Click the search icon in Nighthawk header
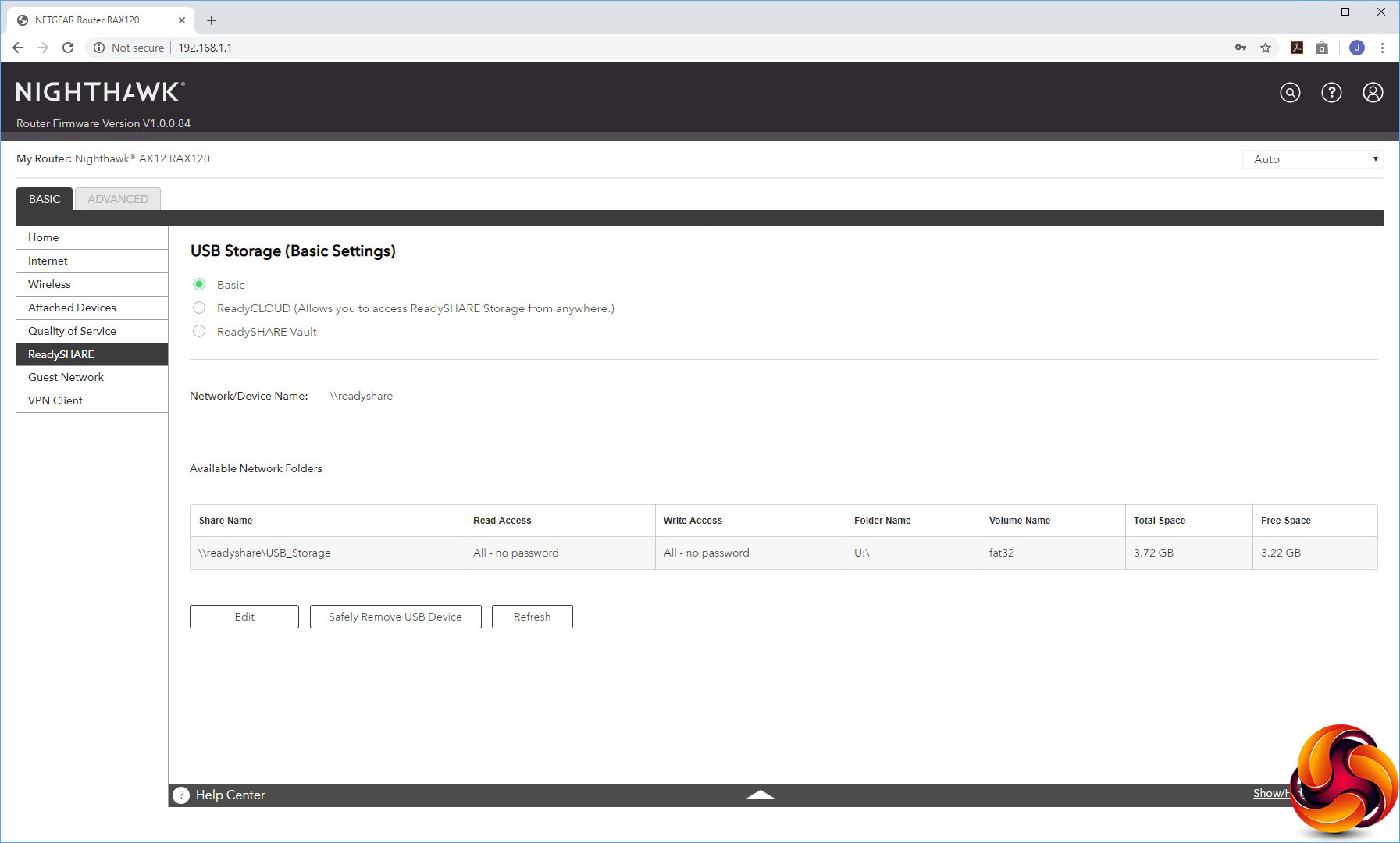Image resolution: width=1400 pixels, height=843 pixels. point(1290,93)
